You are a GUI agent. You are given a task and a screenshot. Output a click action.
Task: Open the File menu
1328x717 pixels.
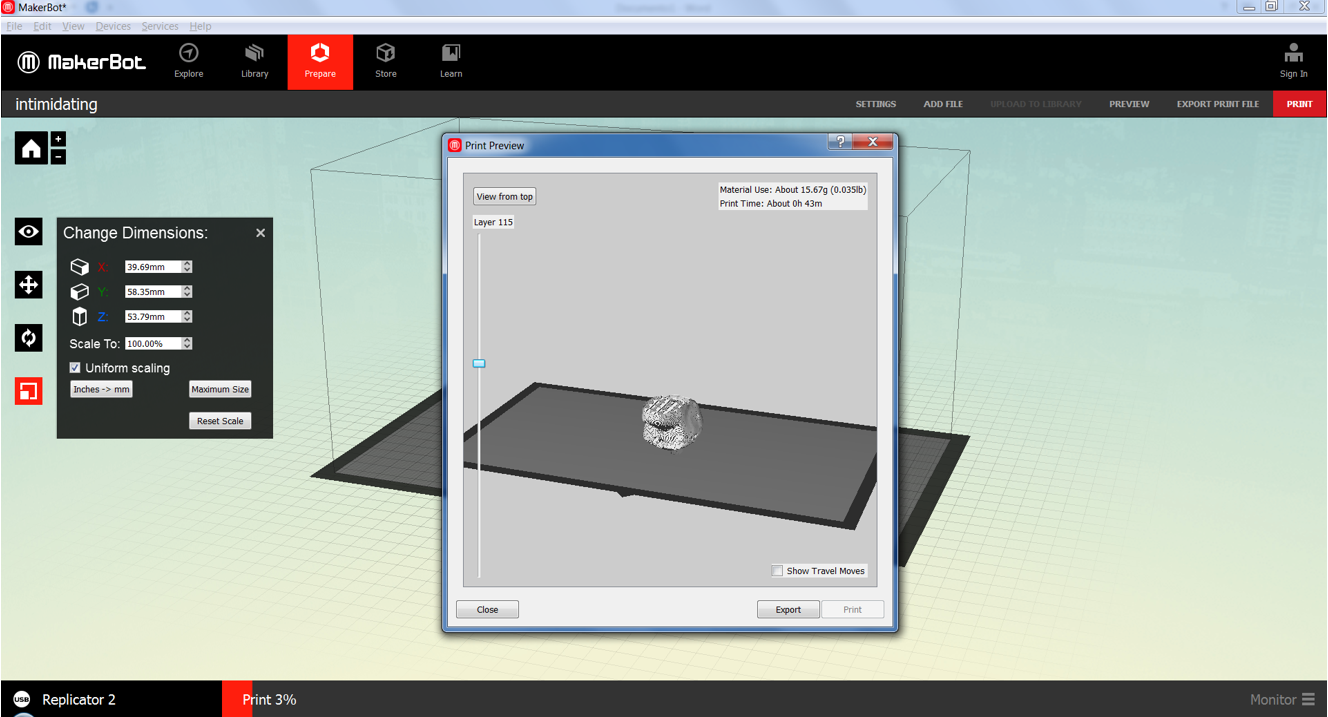14,26
